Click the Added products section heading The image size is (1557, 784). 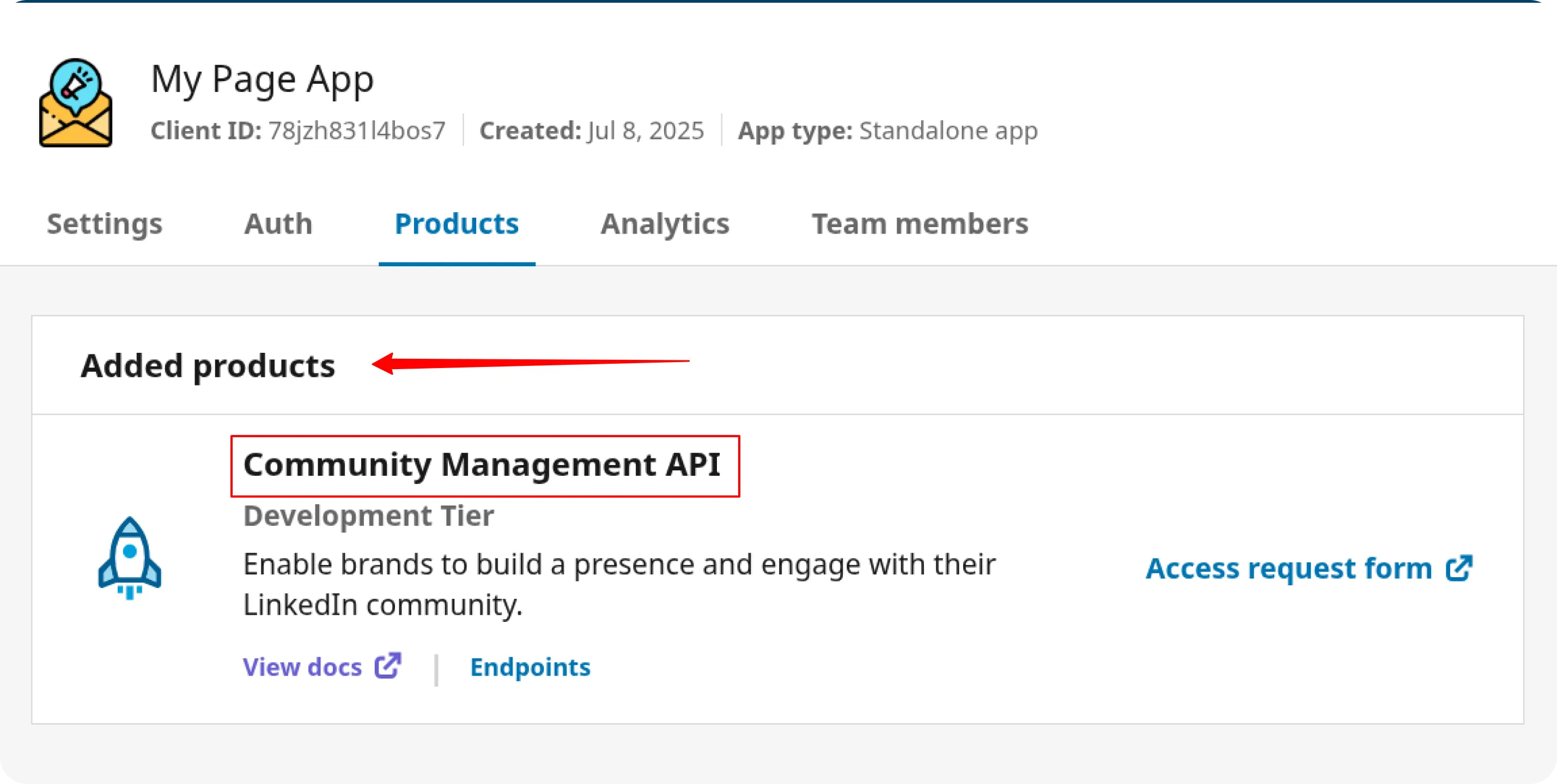210,365
